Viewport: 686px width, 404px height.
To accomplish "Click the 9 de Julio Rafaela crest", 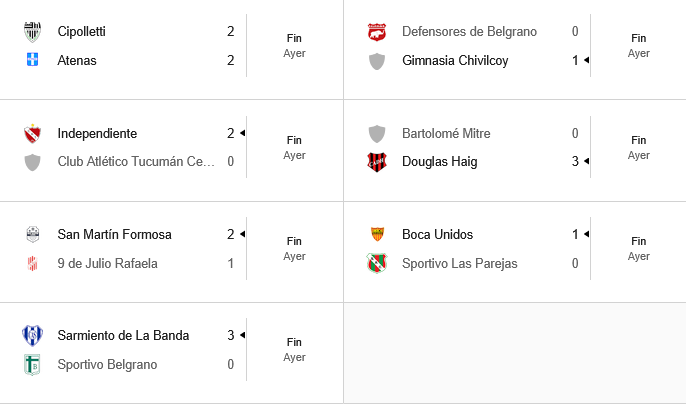I will (x=32, y=263).
